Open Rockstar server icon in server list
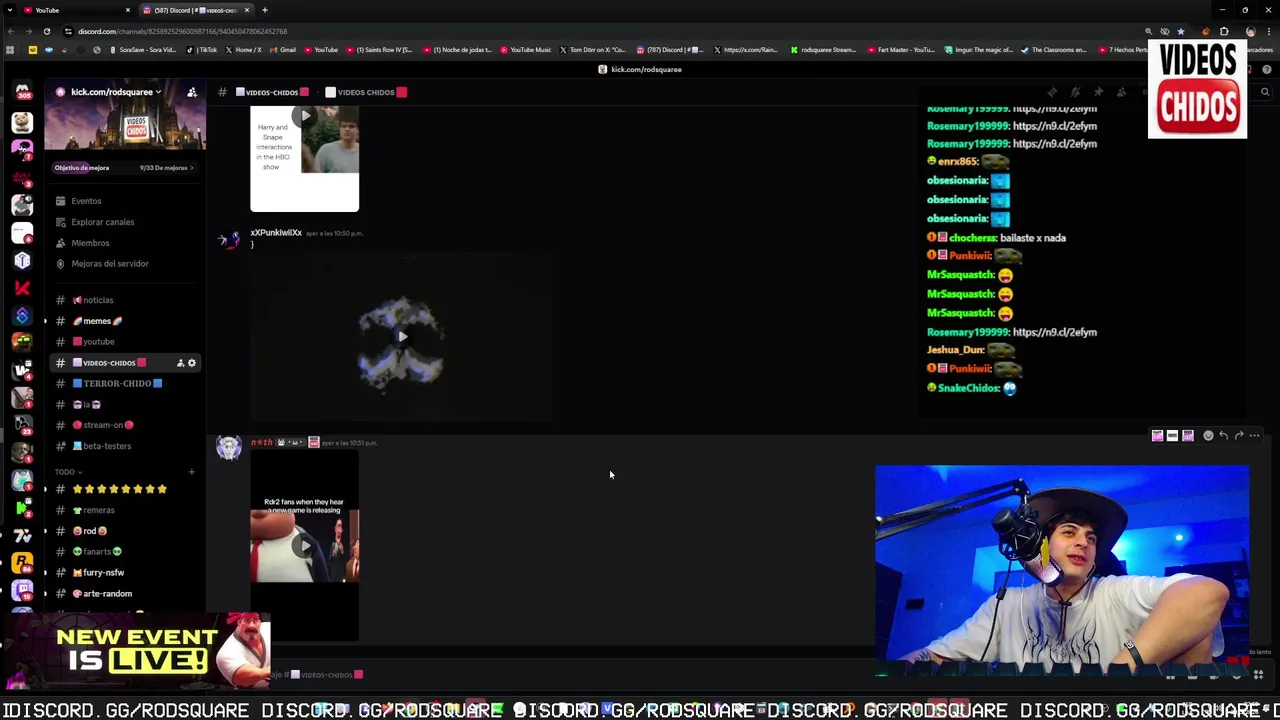The width and height of the screenshot is (1280, 720). point(22,562)
